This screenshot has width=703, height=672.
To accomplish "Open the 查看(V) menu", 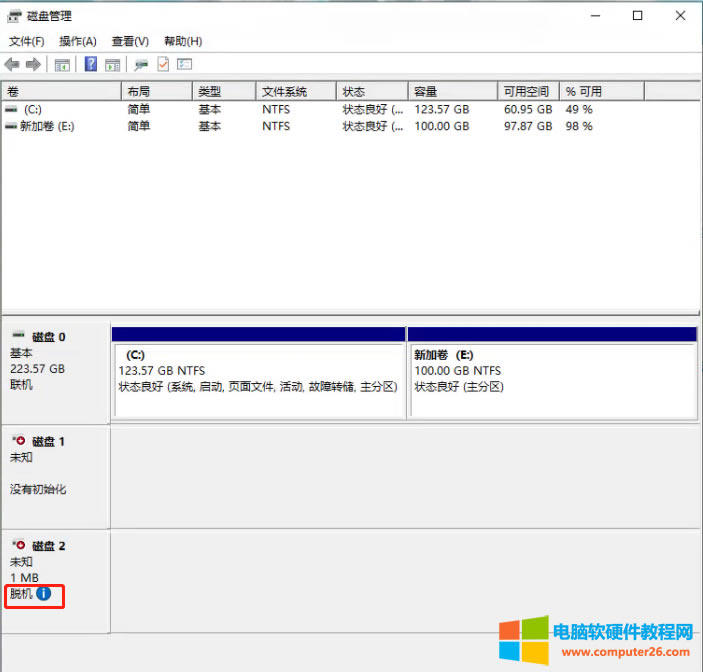I will 130,41.
